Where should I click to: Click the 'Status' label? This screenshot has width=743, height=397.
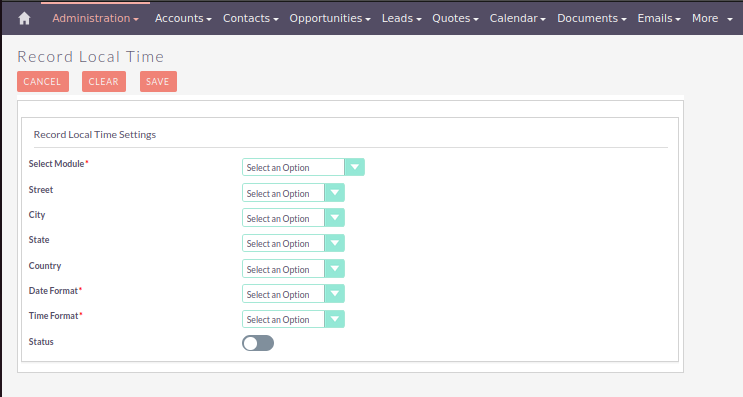(41, 342)
